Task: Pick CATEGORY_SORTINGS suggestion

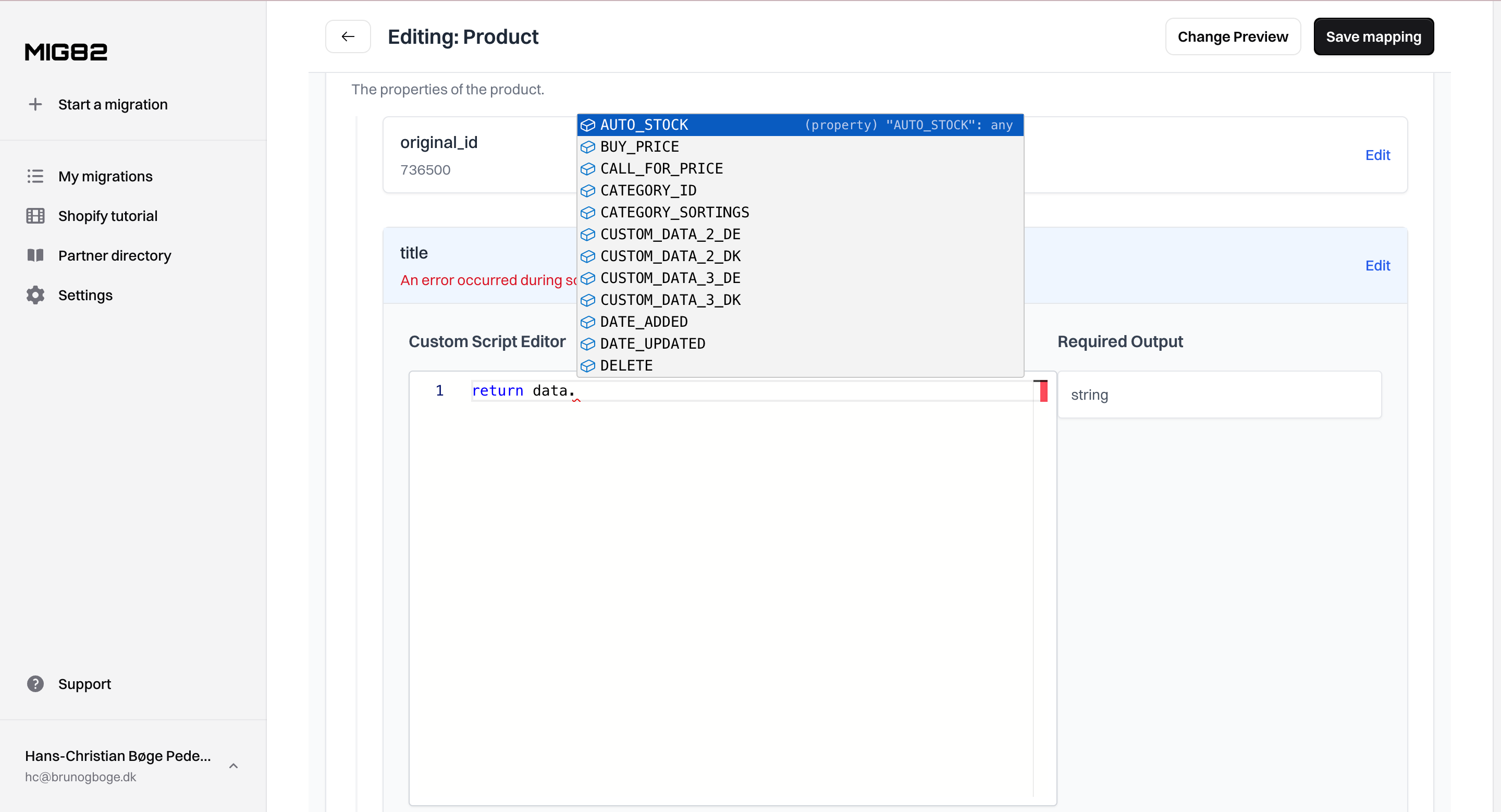Action: click(800, 213)
